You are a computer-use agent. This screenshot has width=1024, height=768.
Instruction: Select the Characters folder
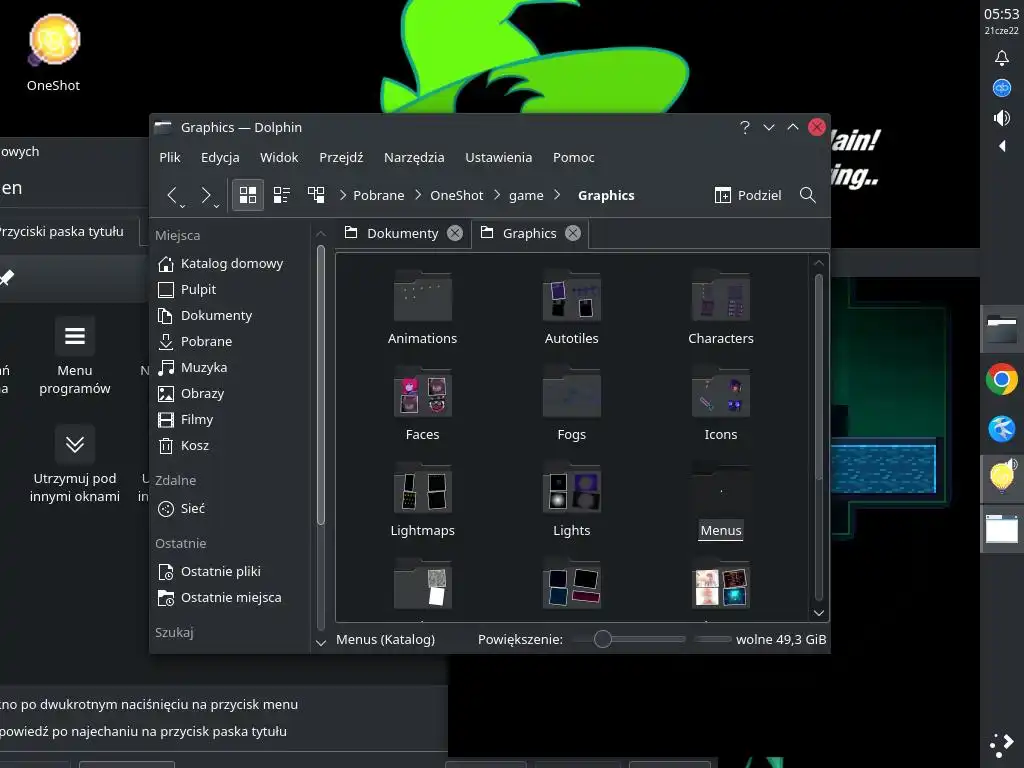point(721,308)
